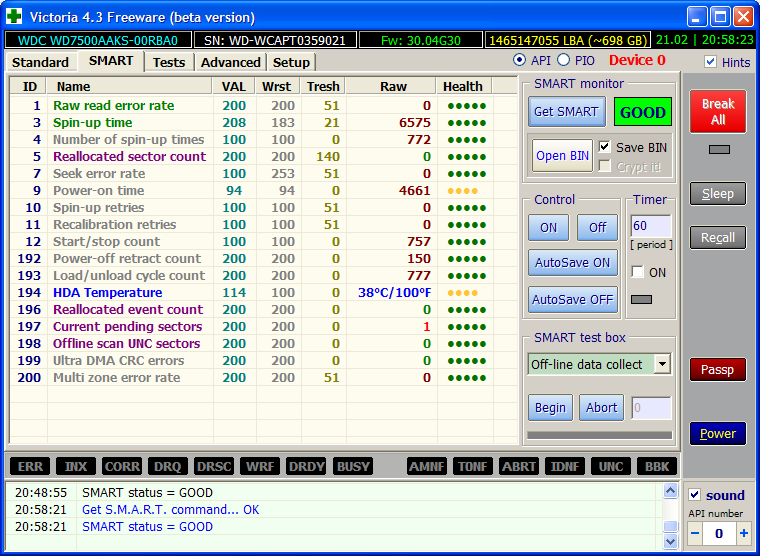Open the Tests tab
The width and height of the screenshot is (760, 556).
point(169,62)
